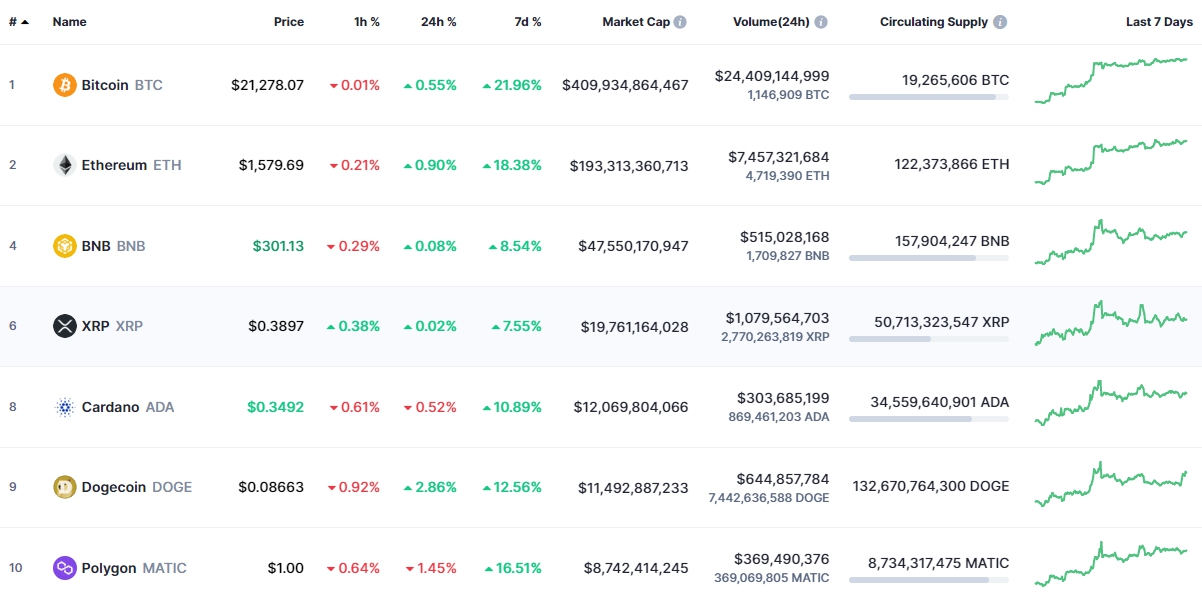Open Ethereum 24h volume $7,457,321,684
This screenshot has width=1202, height=604.
(x=778, y=157)
